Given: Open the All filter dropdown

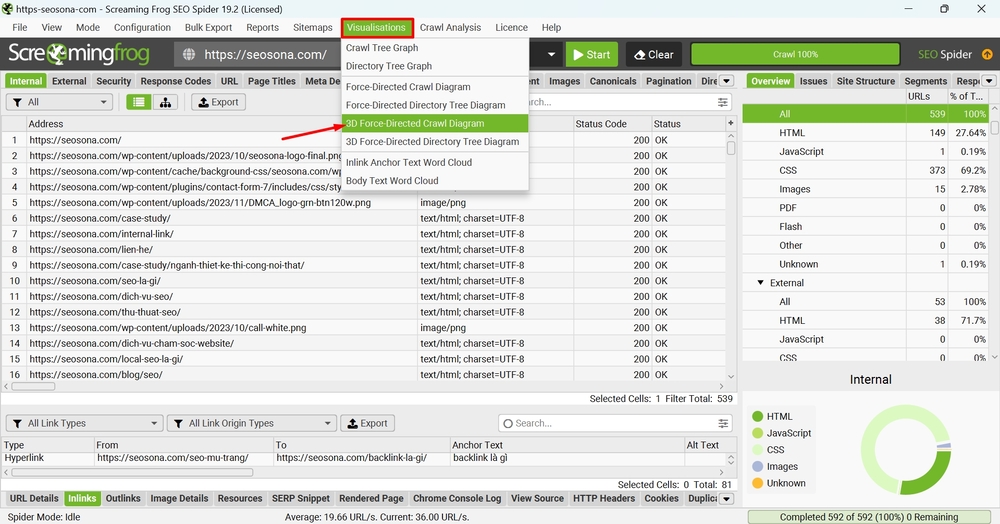Looking at the screenshot, I should pos(59,102).
